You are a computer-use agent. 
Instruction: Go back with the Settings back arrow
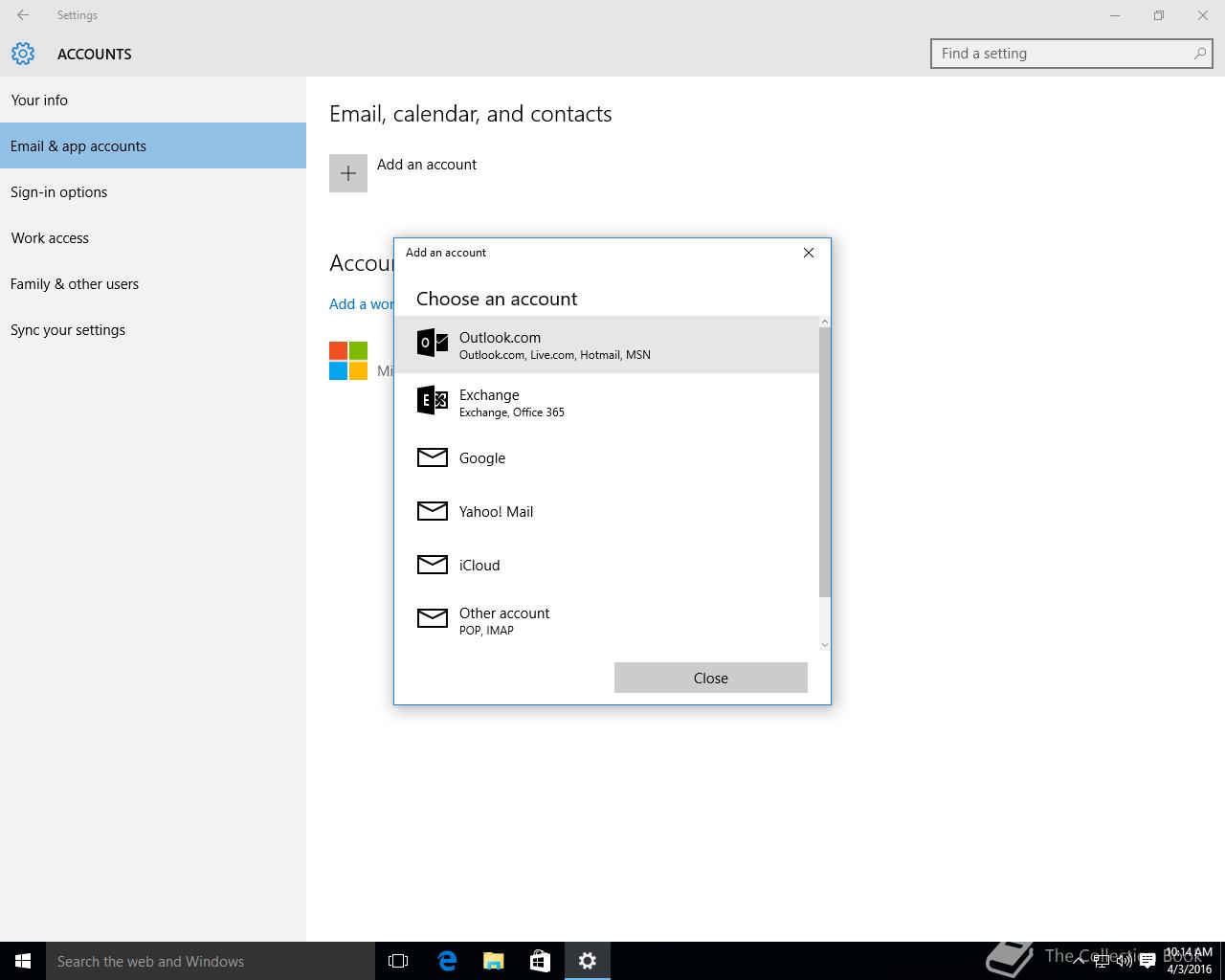[23, 15]
